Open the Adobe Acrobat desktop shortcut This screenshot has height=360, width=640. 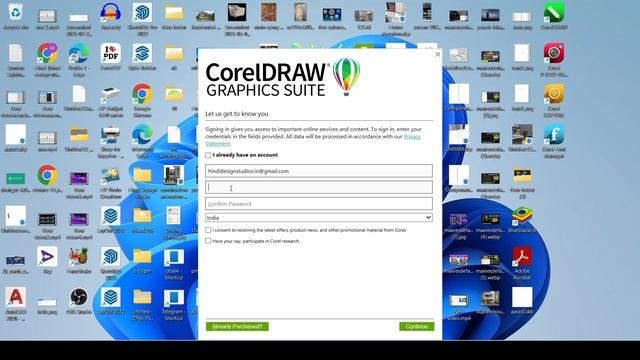(x=522, y=257)
